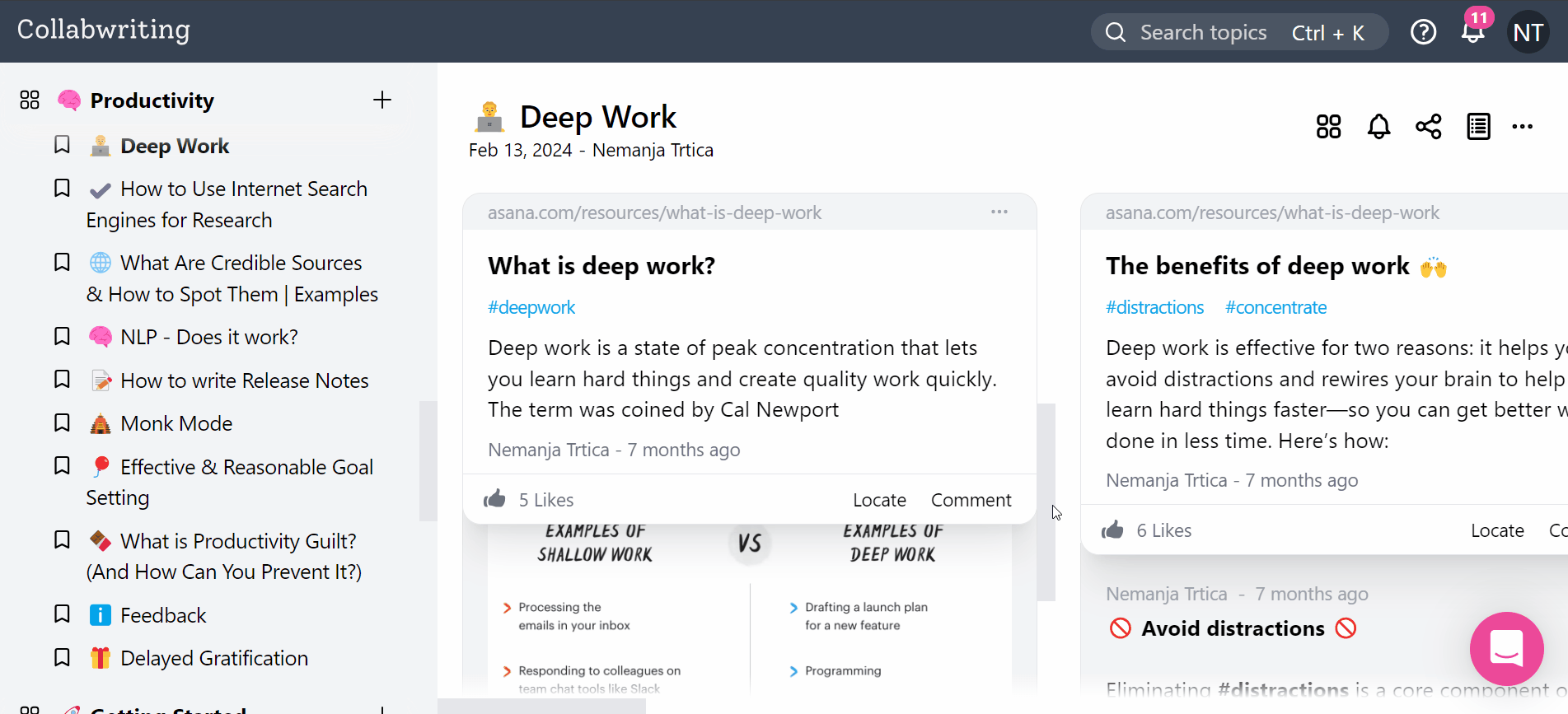The image size is (1568, 714).
Task: Like the 'What is deep work?' card
Action: click(494, 499)
